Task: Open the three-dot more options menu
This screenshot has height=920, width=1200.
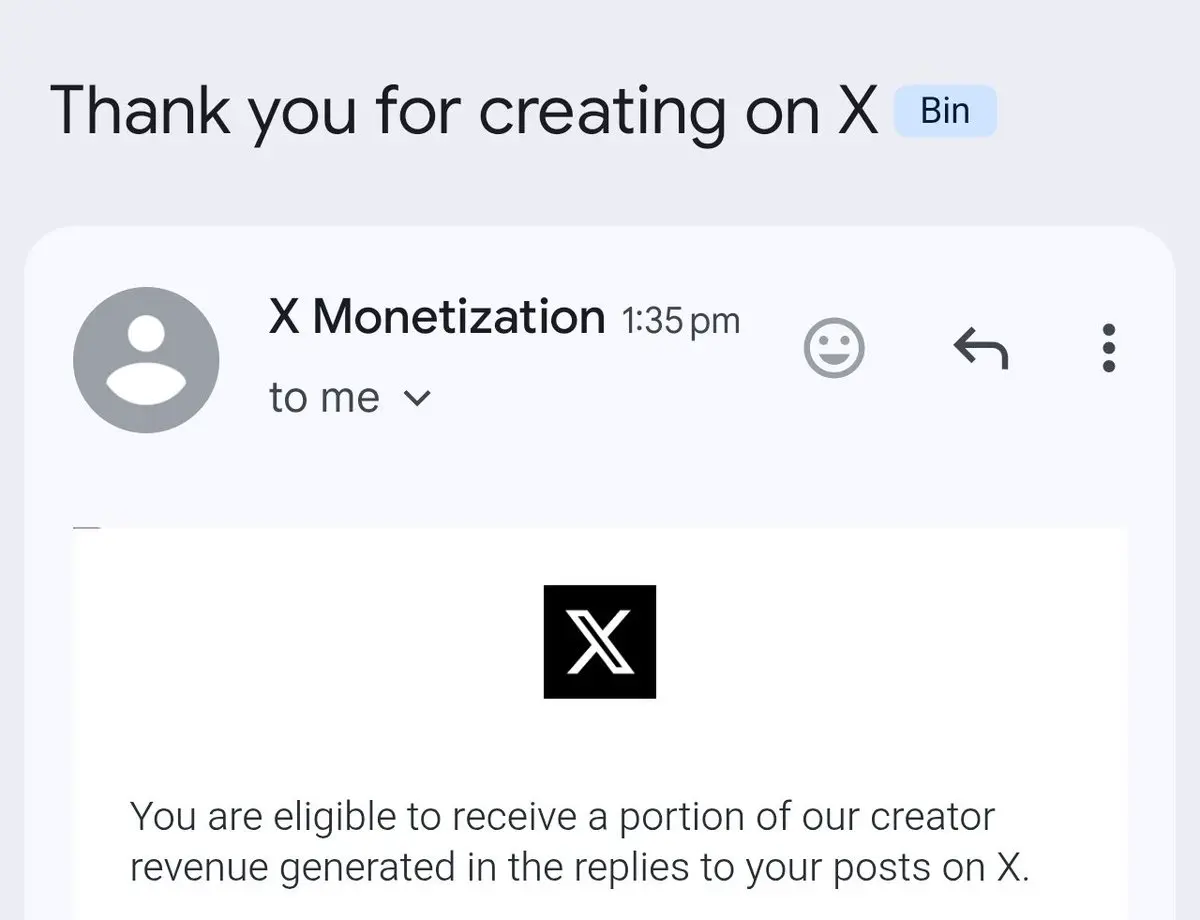Action: click(x=1108, y=348)
